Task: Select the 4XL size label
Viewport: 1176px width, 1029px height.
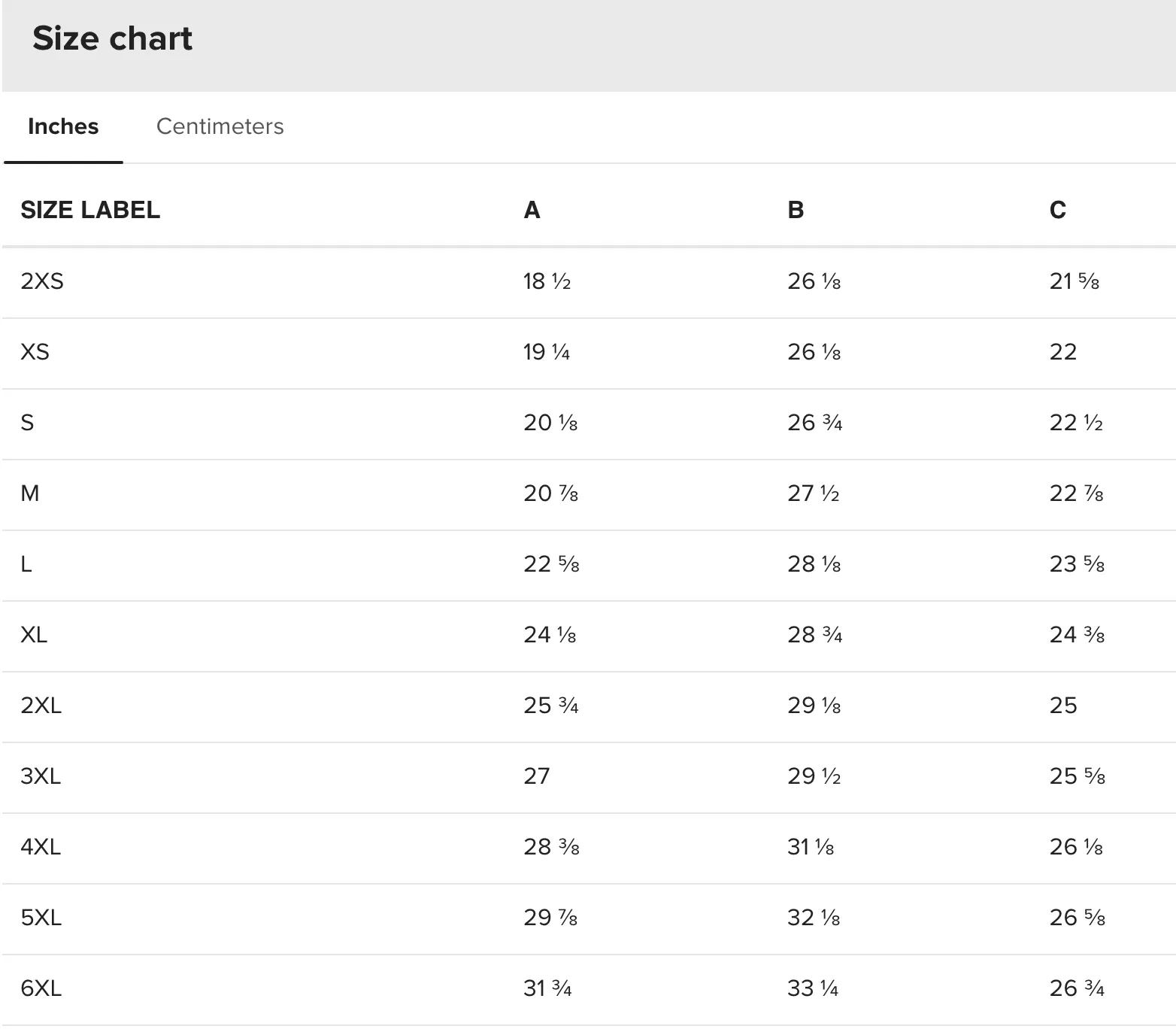Action: tap(41, 847)
